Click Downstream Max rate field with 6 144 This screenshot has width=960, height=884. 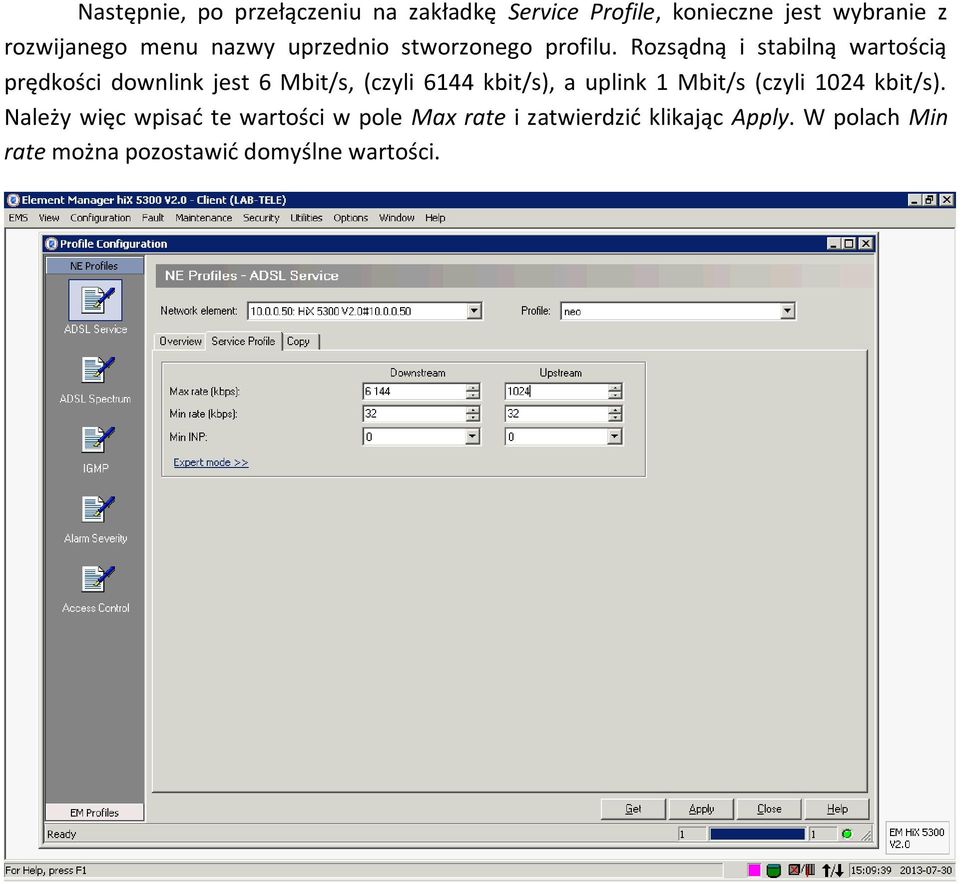coord(414,391)
